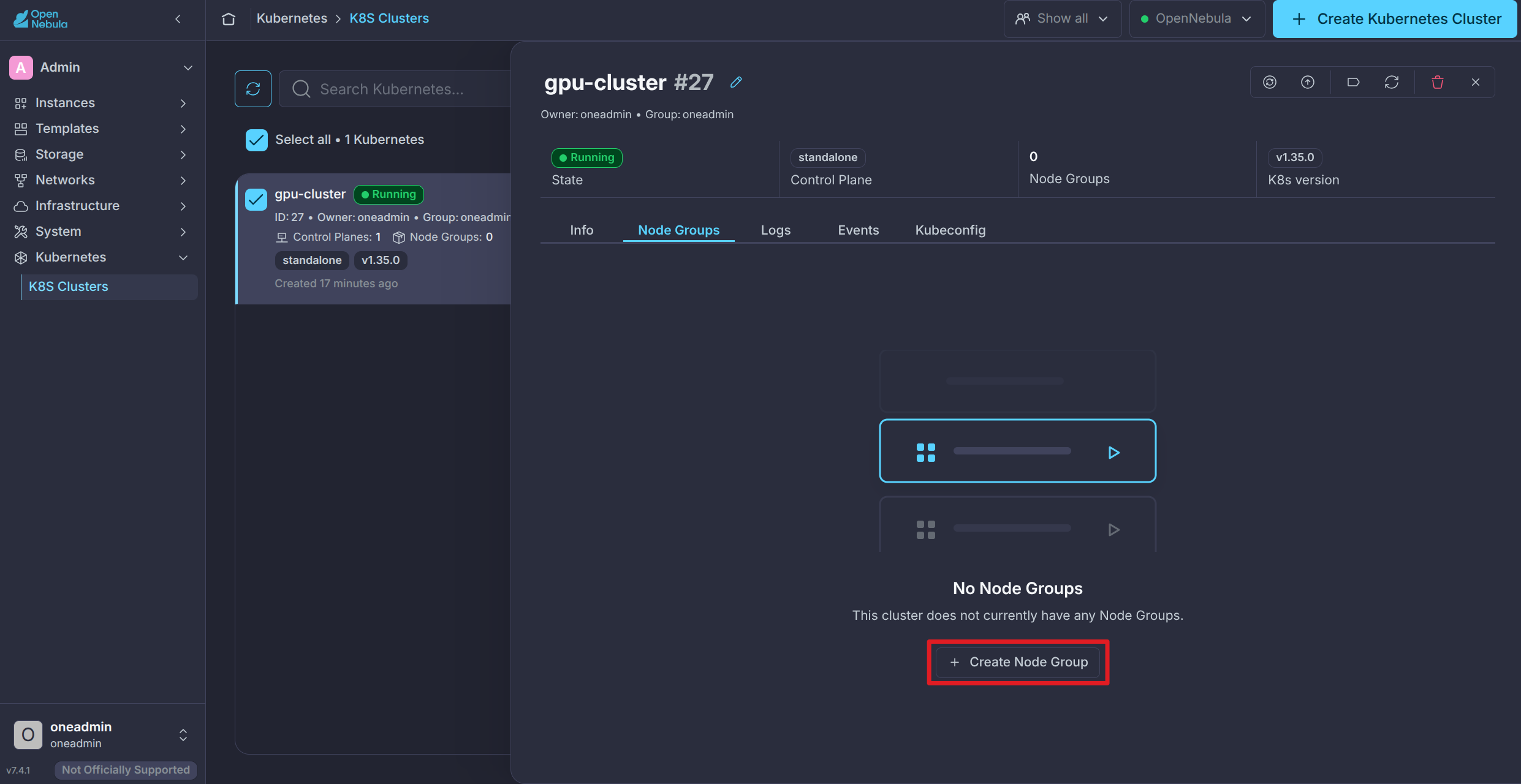Edit the gpu-cluster name with the pencil icon
Screen dimensions: 1521x784
tap(736, 82)
